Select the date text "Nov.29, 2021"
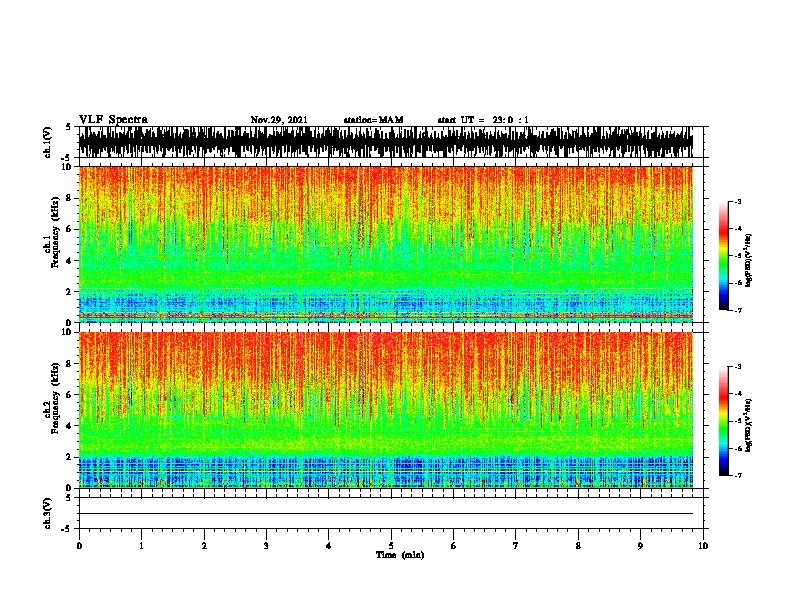This screenshot has width=792, height=612. coord(279,120)
